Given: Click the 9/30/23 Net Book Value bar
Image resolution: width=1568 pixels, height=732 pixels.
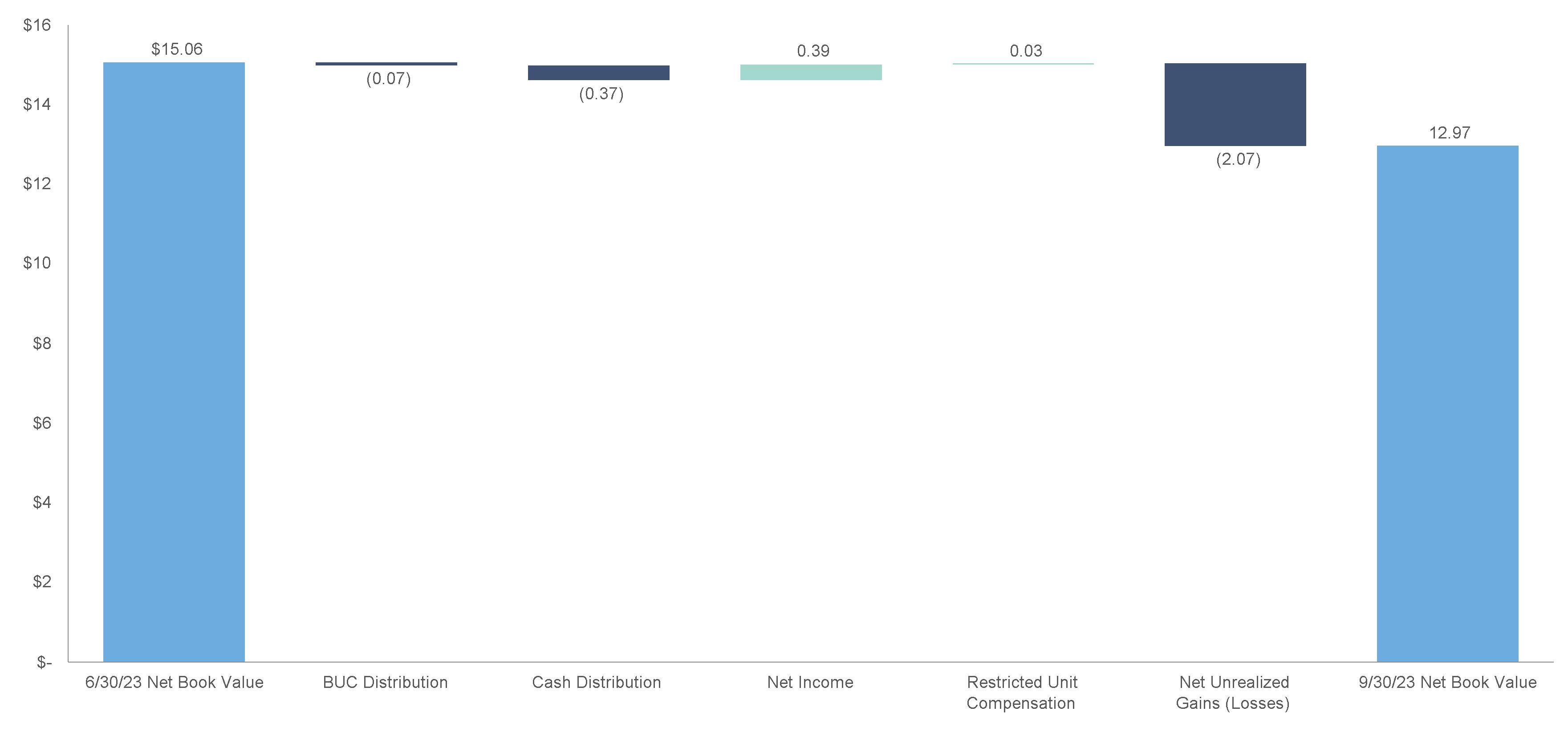Looking at the screenshot, I should [1447, 404].
